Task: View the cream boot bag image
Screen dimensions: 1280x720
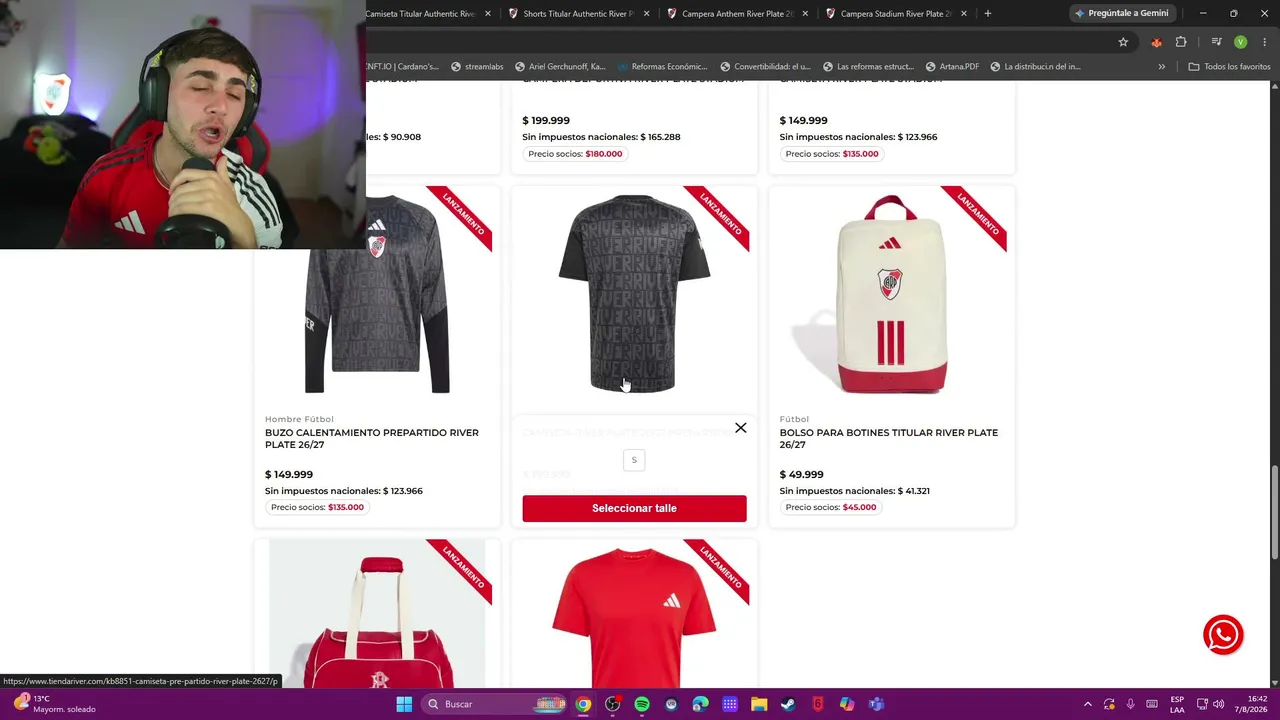Action: pyautogui.click(x=890, y=295)
